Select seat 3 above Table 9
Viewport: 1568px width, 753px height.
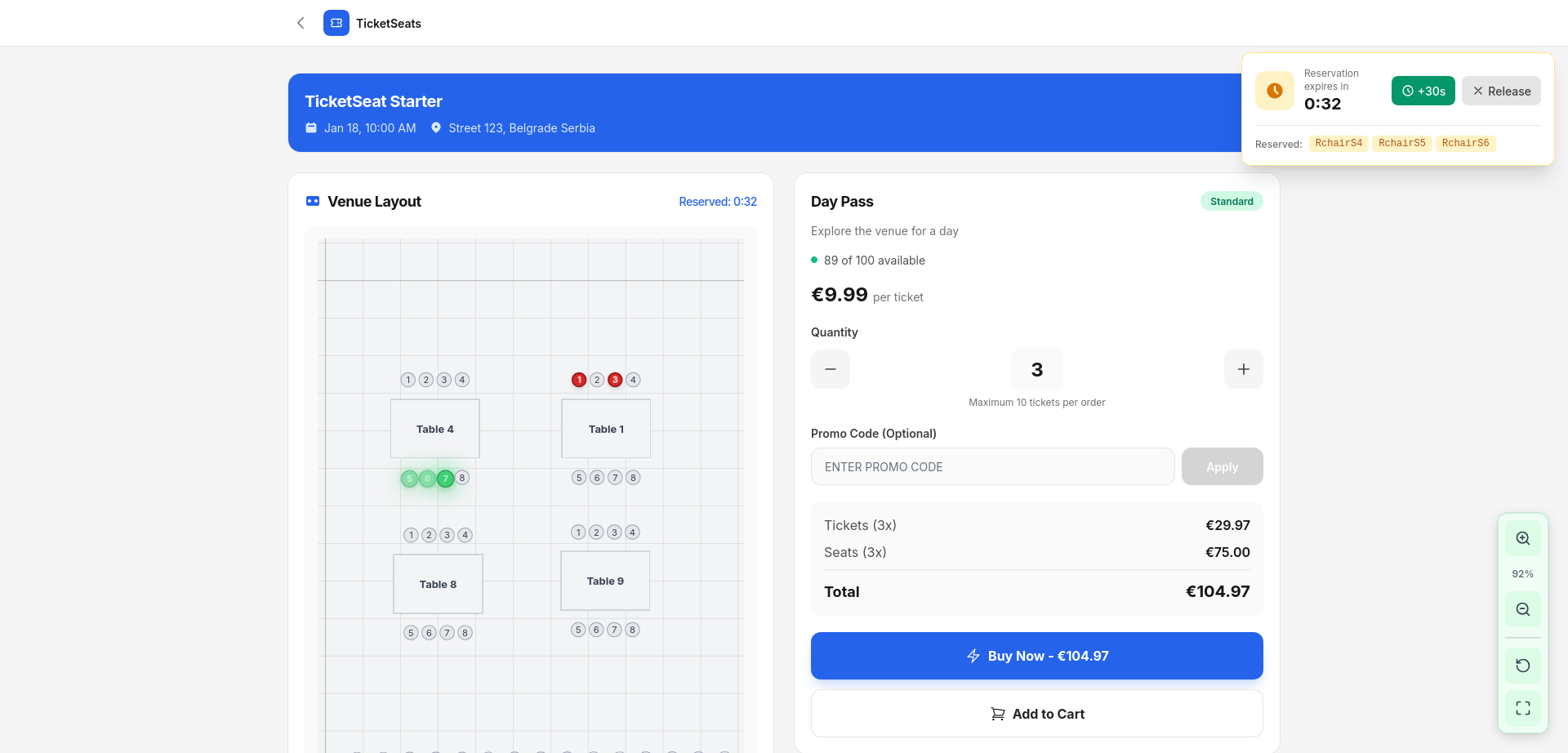point(614,532)
